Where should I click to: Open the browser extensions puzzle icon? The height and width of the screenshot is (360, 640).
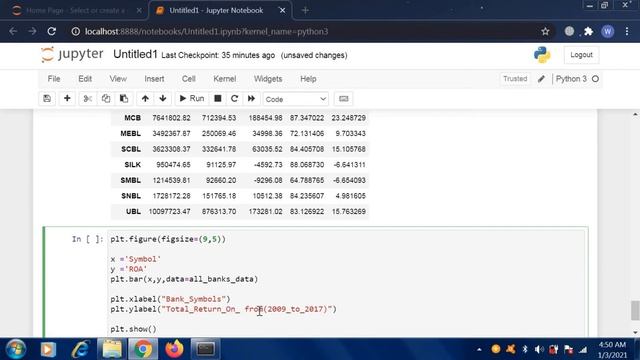(588, 31)
